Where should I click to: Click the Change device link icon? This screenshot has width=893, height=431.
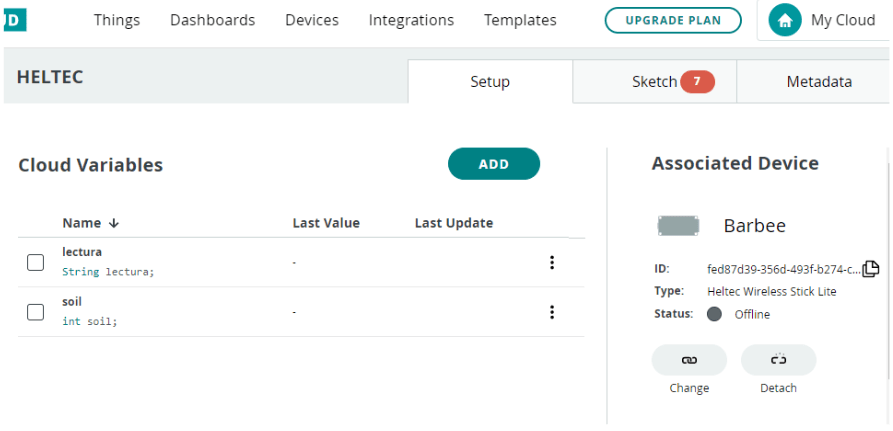pyautogui.click(x=689, y=360)
